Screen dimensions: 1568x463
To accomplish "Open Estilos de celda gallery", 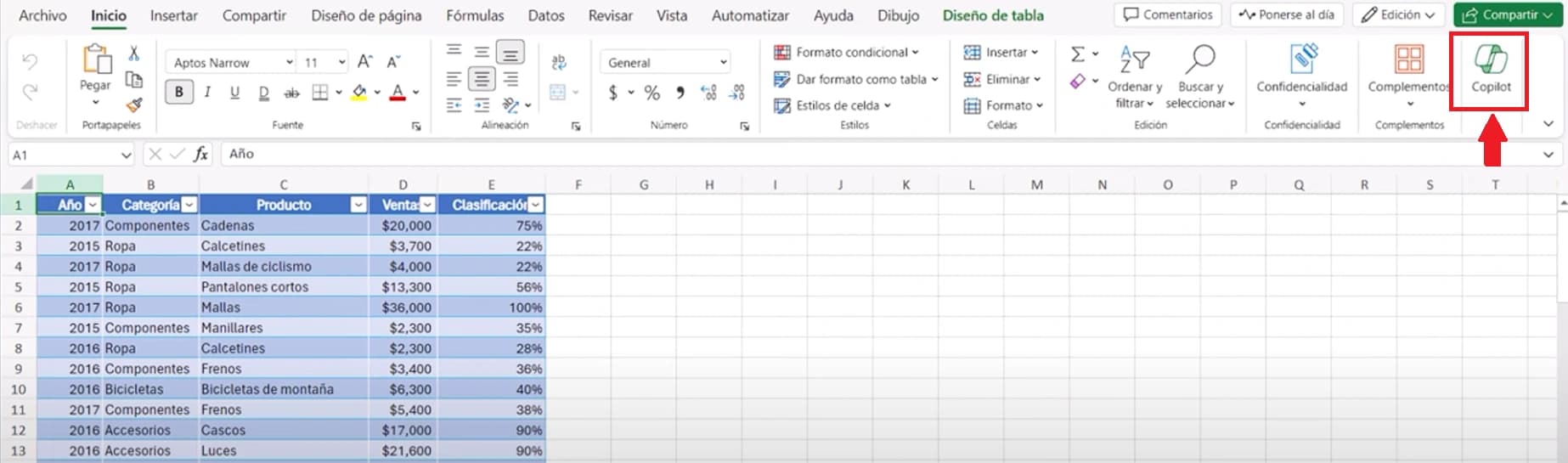I will (832, 105).
